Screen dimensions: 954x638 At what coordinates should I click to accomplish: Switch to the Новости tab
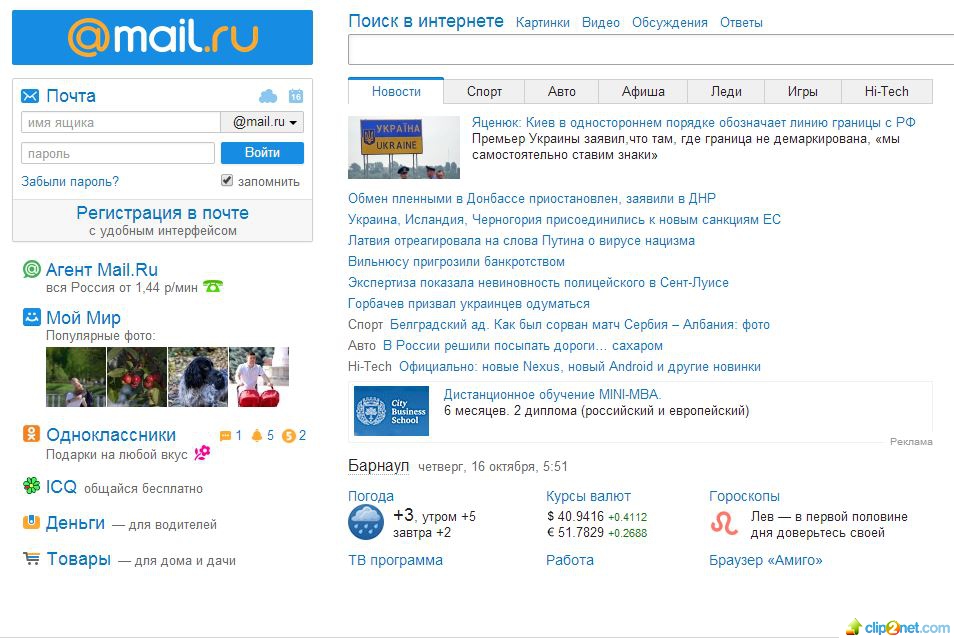click(x=396, y=91)
